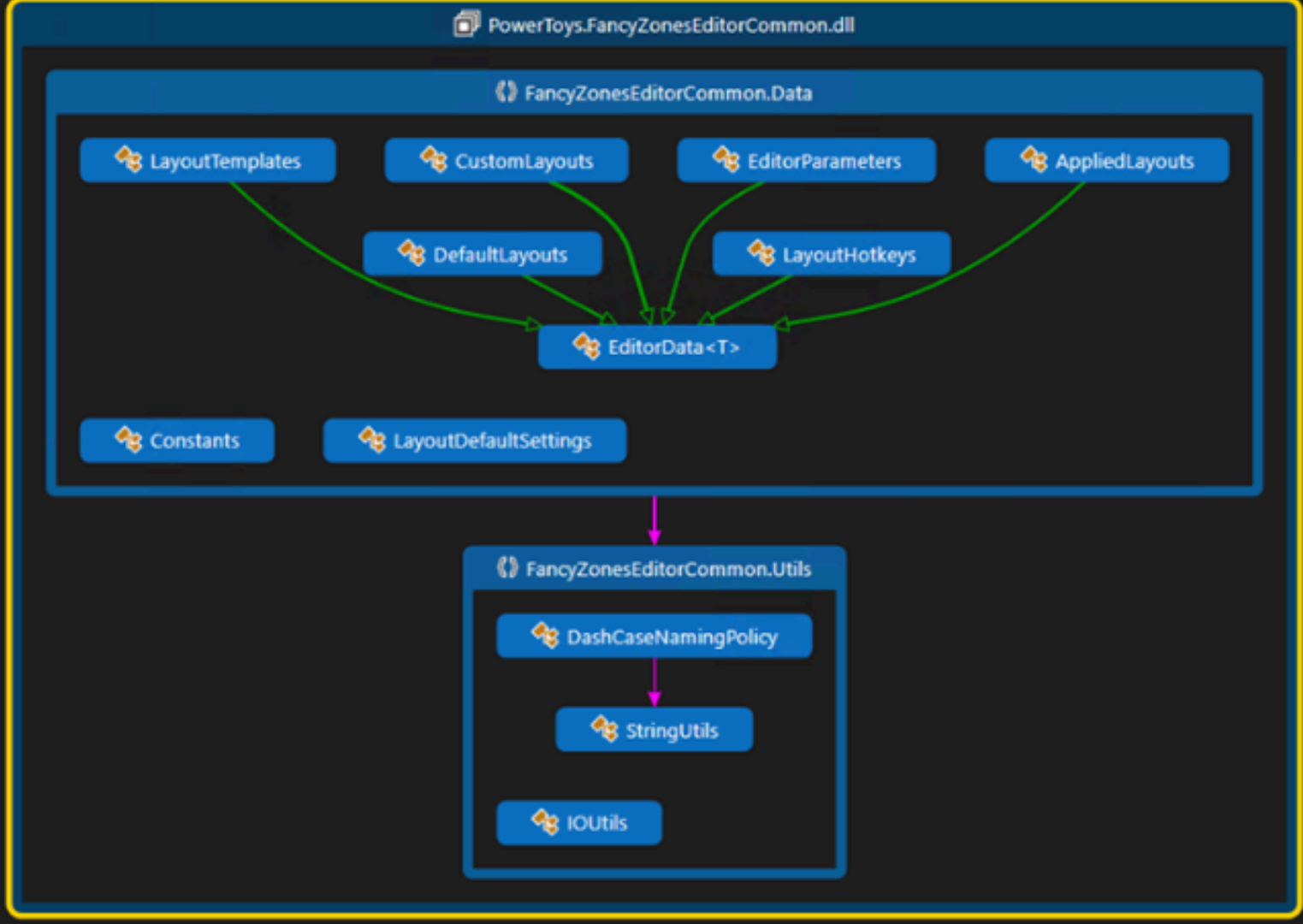
Task: Click the assembly icon beside PowerToys.FancyZonesEditorCommon.dll
Action: click(465, 25)
